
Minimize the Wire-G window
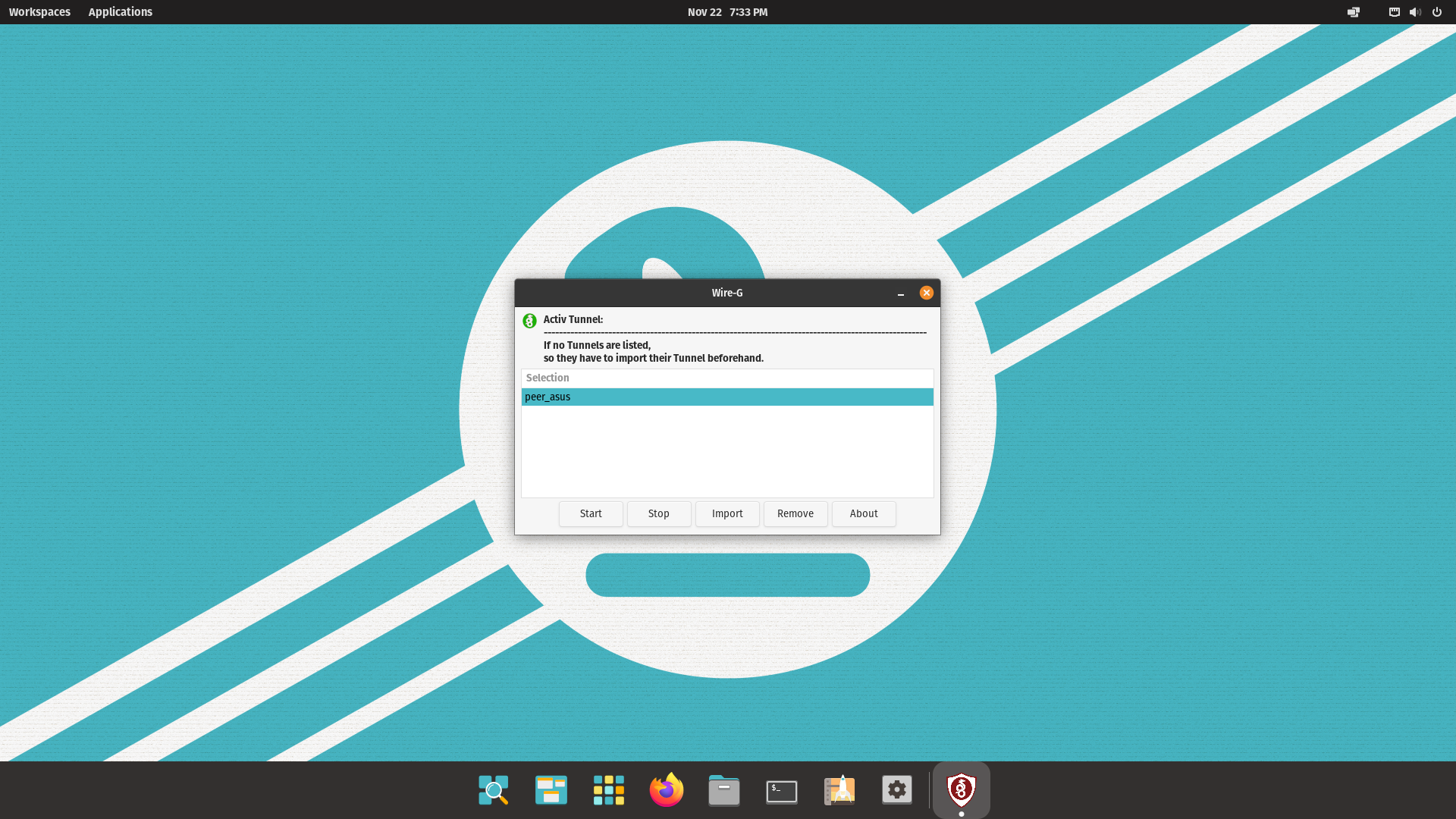[x=901, y=293]
